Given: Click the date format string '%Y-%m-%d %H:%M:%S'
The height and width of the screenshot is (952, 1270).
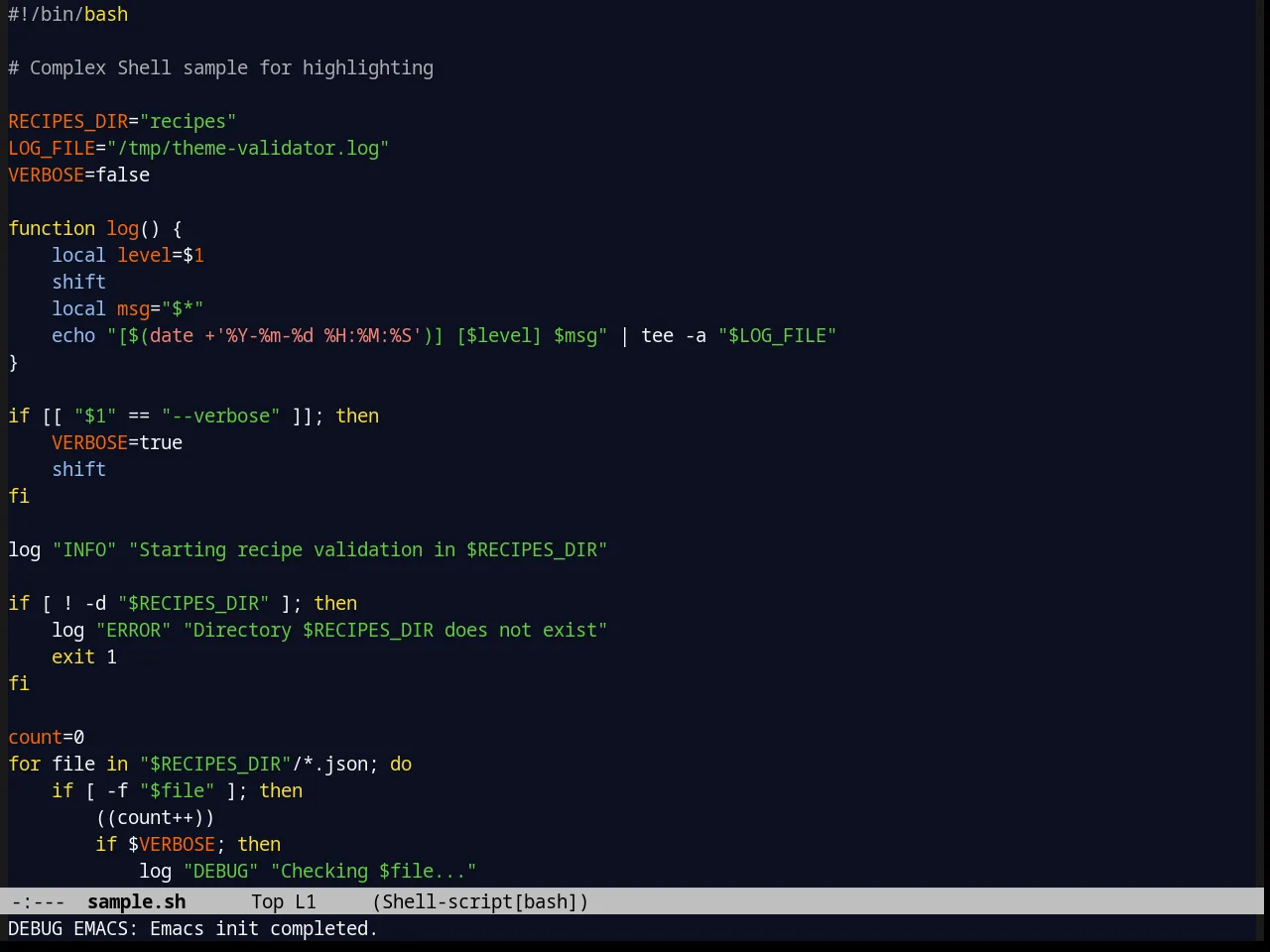Looking at the screenshot, I should coord(318,335).
